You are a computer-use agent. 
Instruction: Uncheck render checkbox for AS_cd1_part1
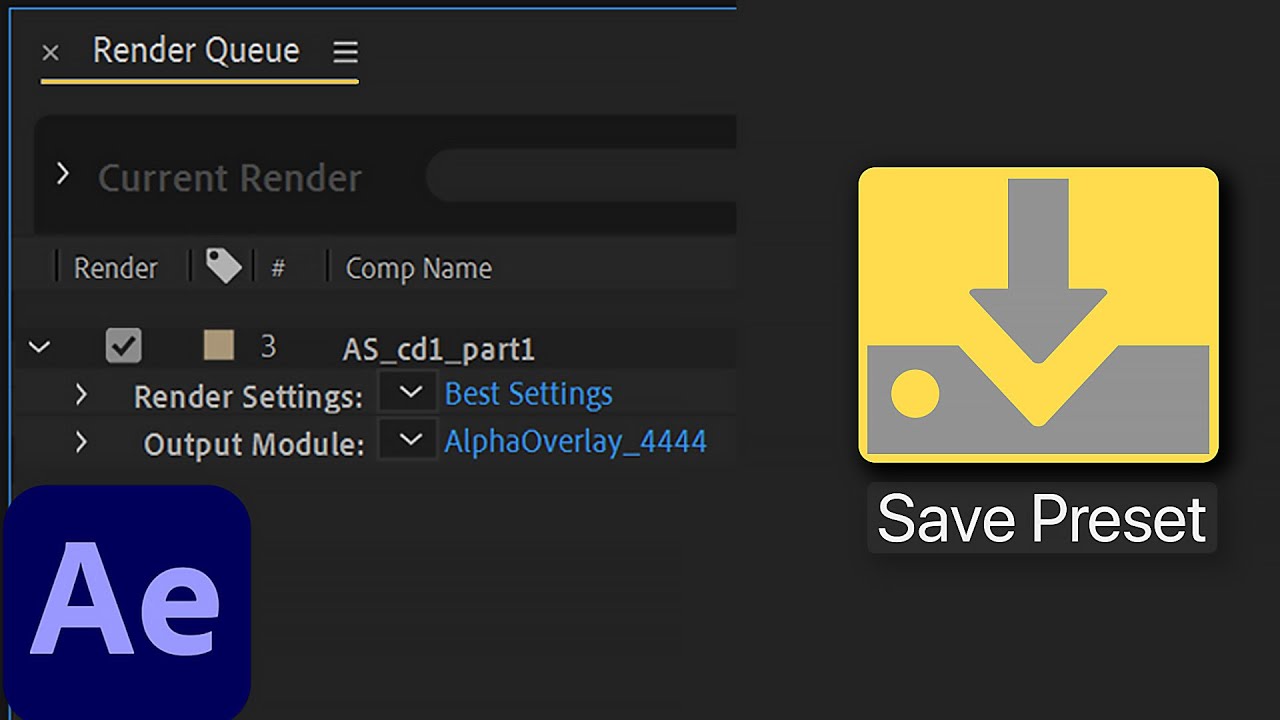click(124, 347)
